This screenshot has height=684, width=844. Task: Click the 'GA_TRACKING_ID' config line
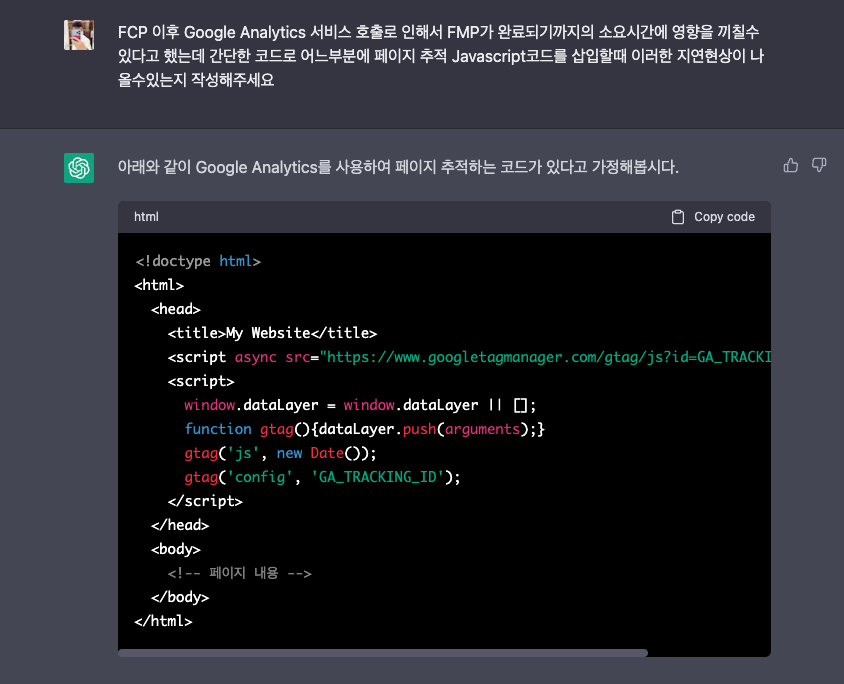pyautogui.click(x=322, y=477)
